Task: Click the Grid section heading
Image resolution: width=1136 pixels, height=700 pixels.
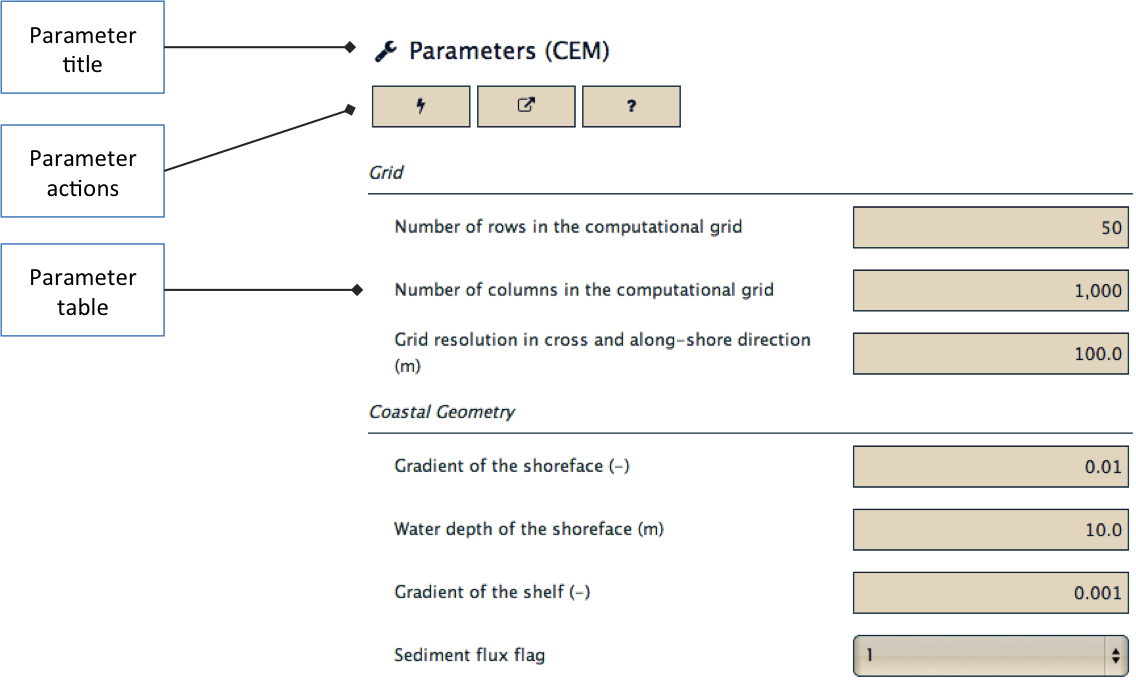Action: (x=386, y=172)
